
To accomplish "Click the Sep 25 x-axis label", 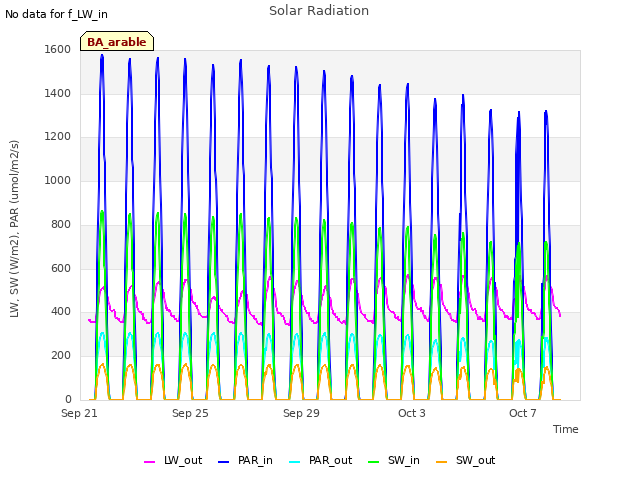I will point(190,413).
